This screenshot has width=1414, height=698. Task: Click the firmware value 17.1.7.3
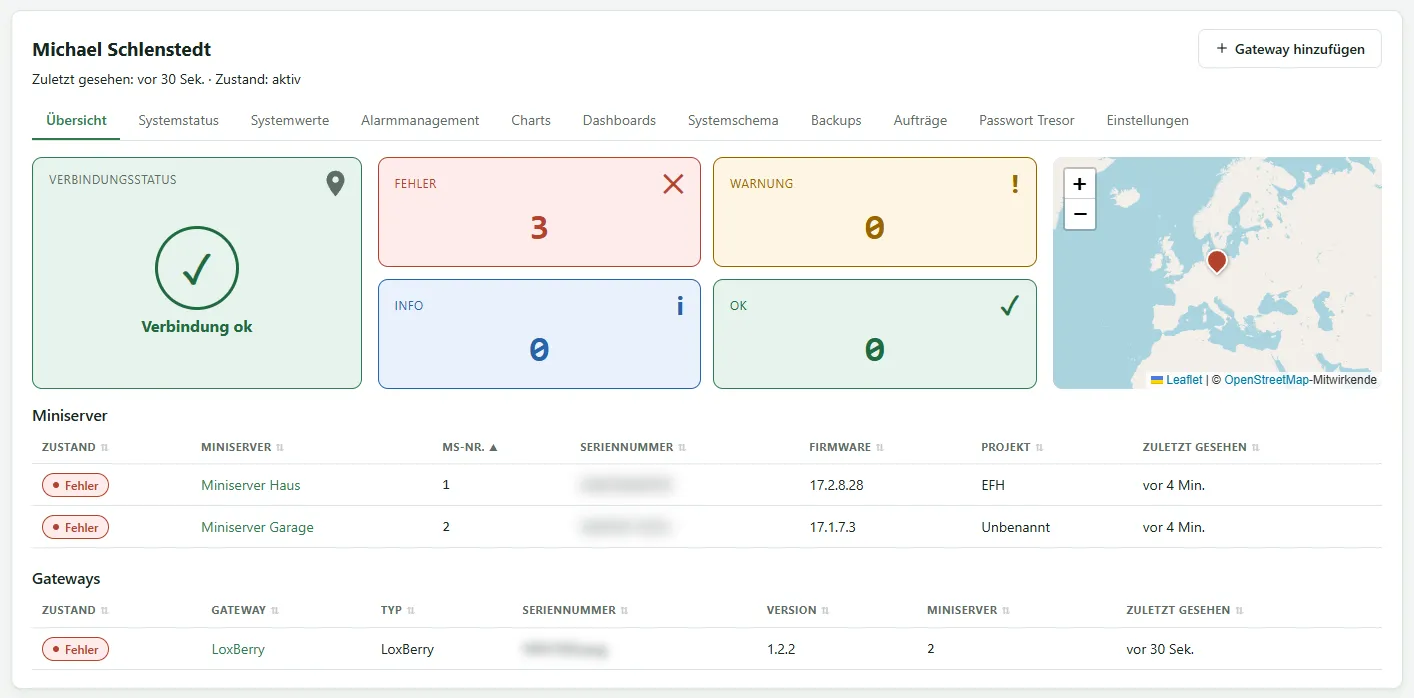832,527
